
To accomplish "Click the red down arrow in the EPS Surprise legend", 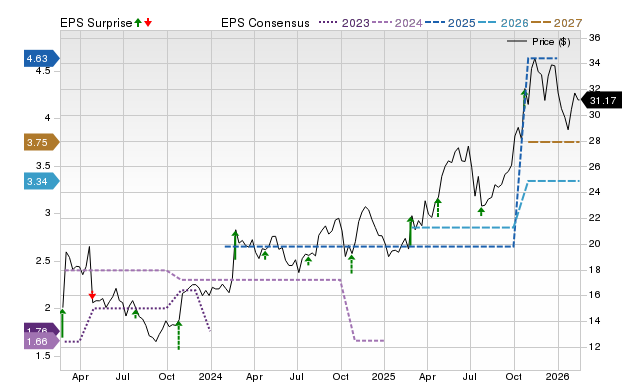I will pos(148,23).
